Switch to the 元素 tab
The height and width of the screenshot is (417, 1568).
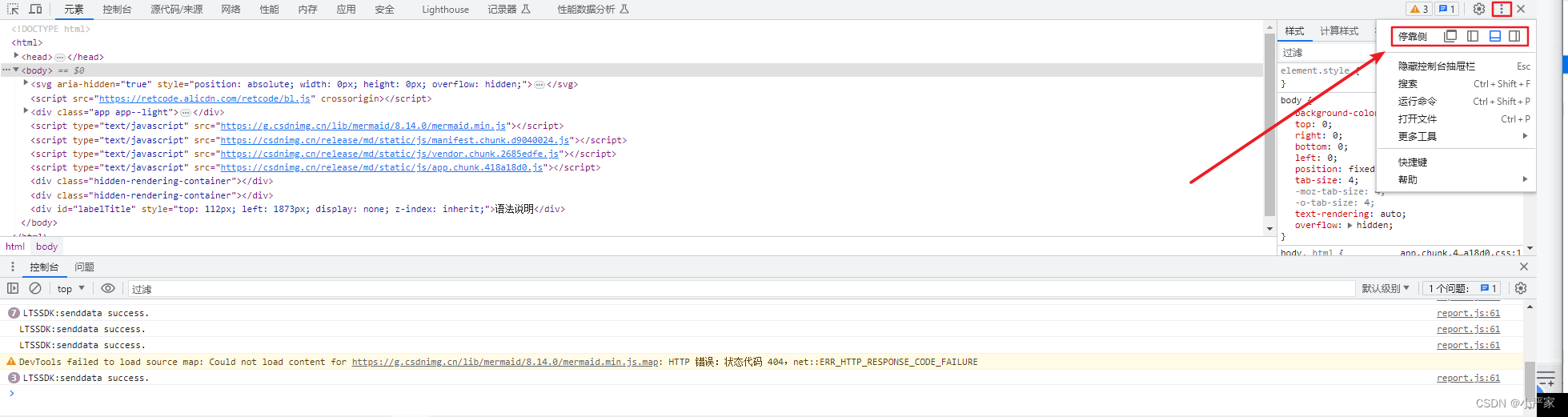[74, 10]
